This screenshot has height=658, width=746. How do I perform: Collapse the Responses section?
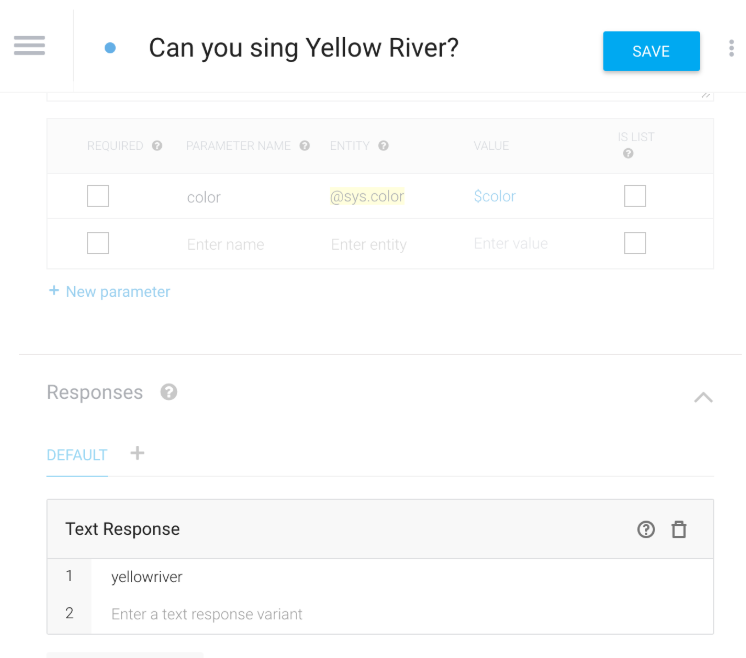click(703, 397)
